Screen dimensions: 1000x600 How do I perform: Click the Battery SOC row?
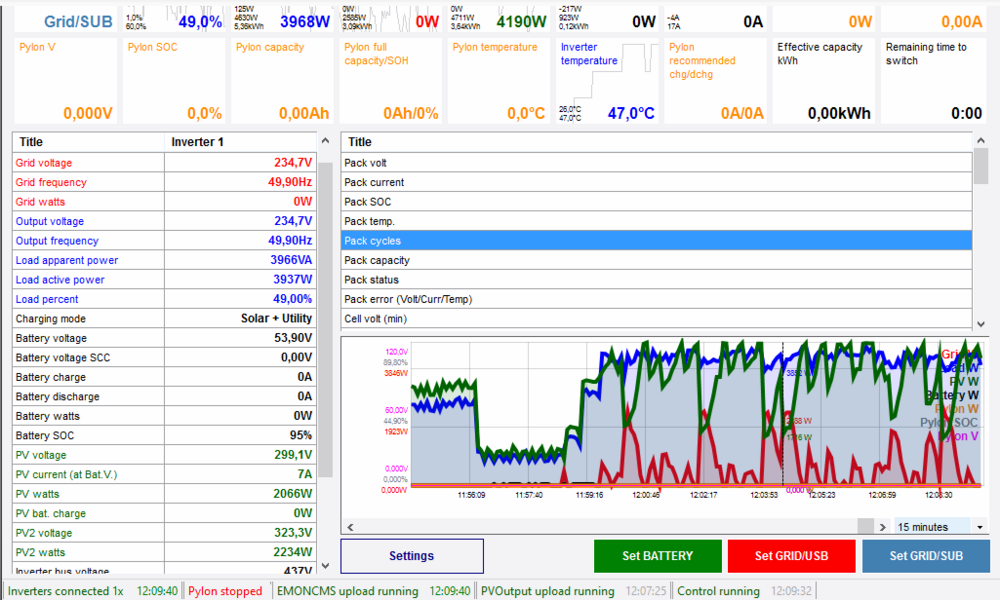pos(164,436)
